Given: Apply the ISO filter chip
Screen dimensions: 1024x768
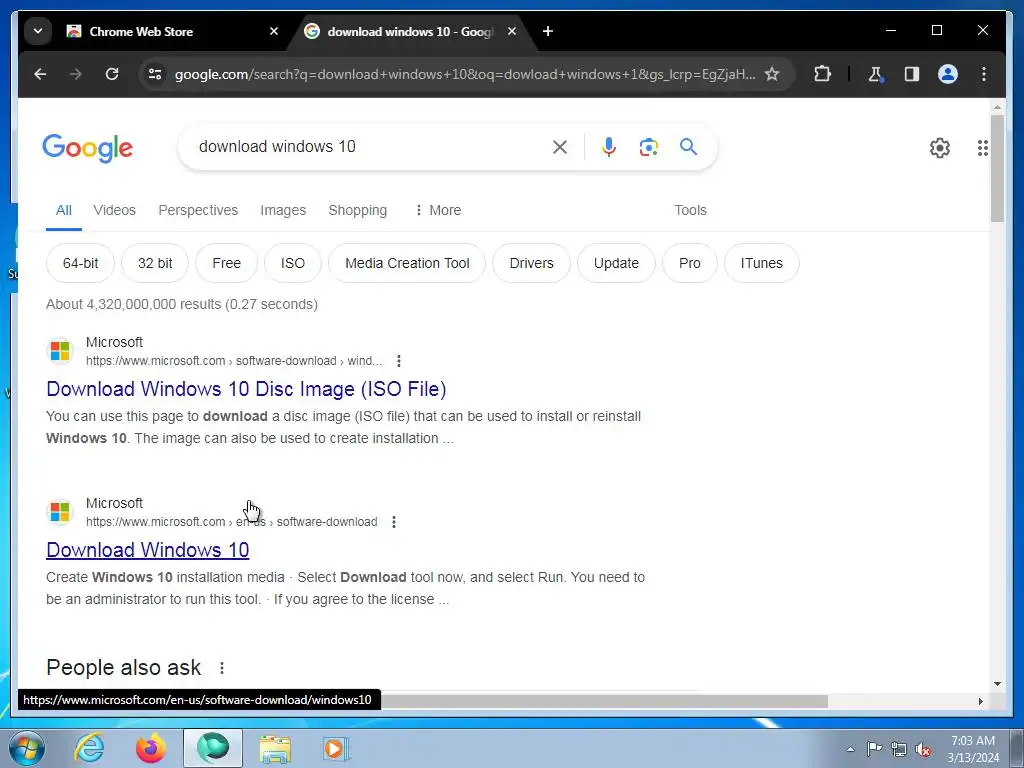Looking at the screenshot, I should (x=293, y=263).
